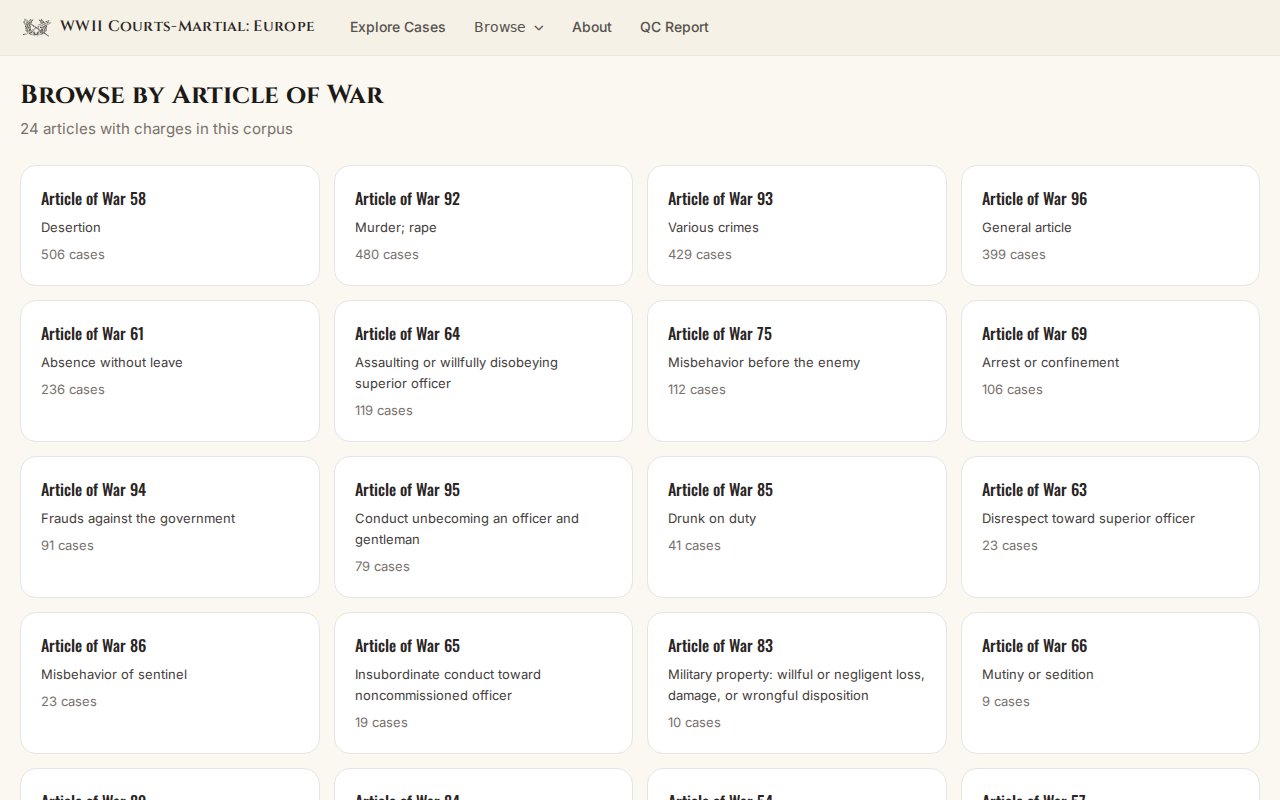
Task: Click the "399 cases" count text
Action: (1014, 255)
